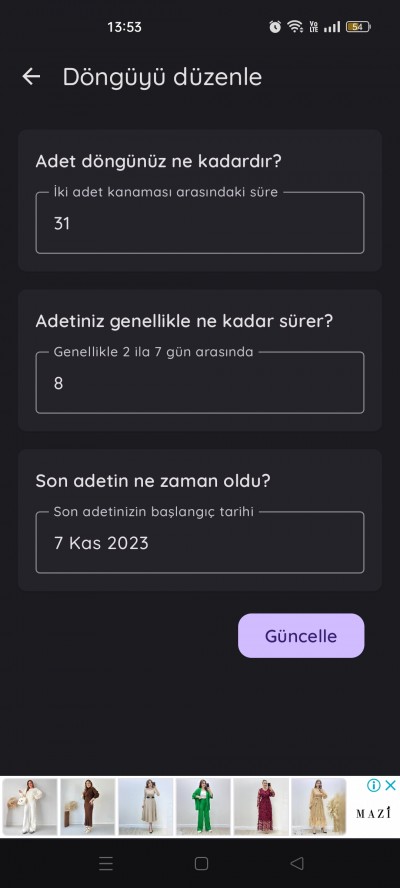Image resolution: width=400 pixels, height=888 pixels.
Task: Open the beige dress ad thumbnail
Action: click(x=145, y=807)
